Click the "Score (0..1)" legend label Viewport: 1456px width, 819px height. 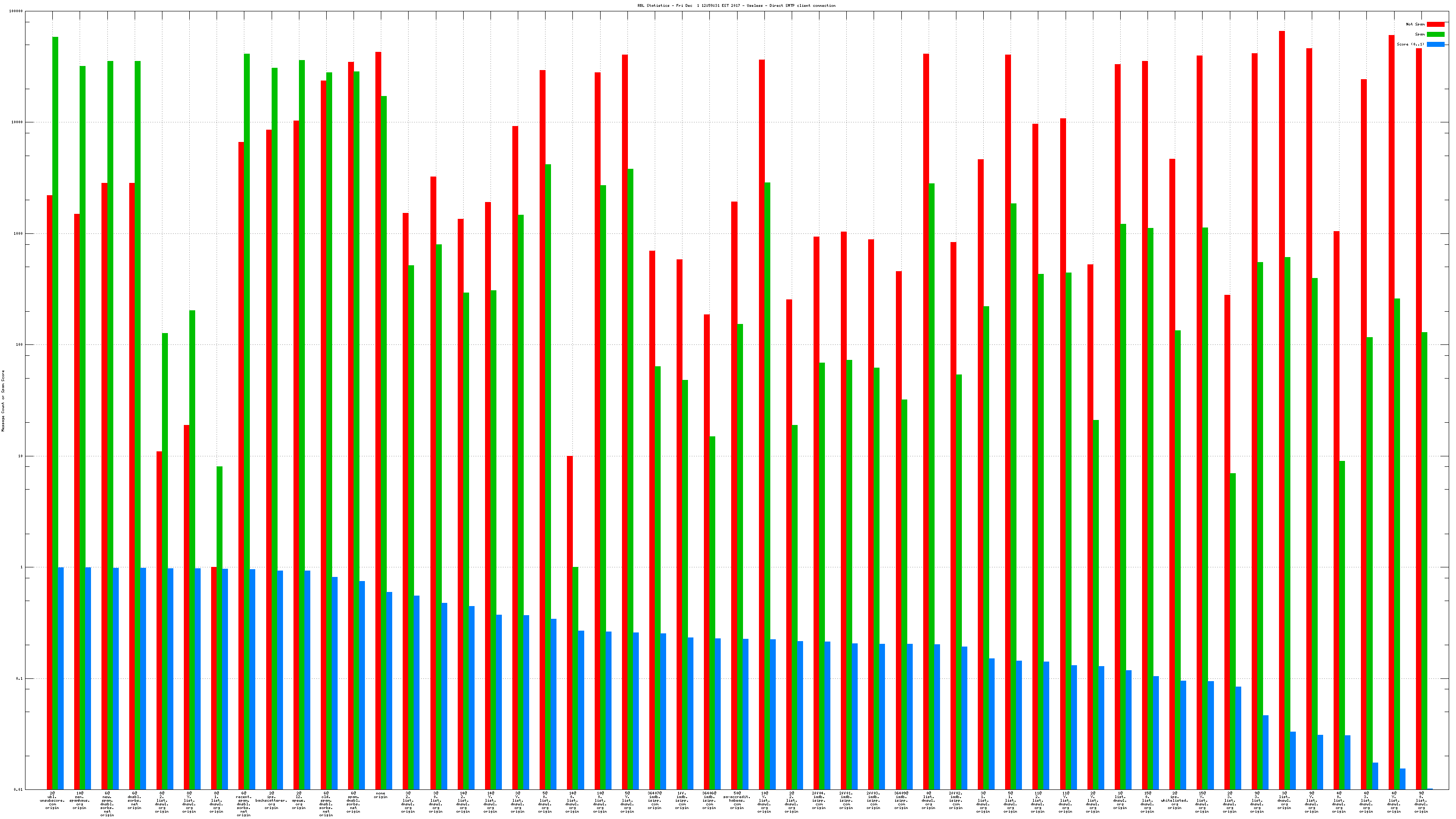(x=1410, y=44)
